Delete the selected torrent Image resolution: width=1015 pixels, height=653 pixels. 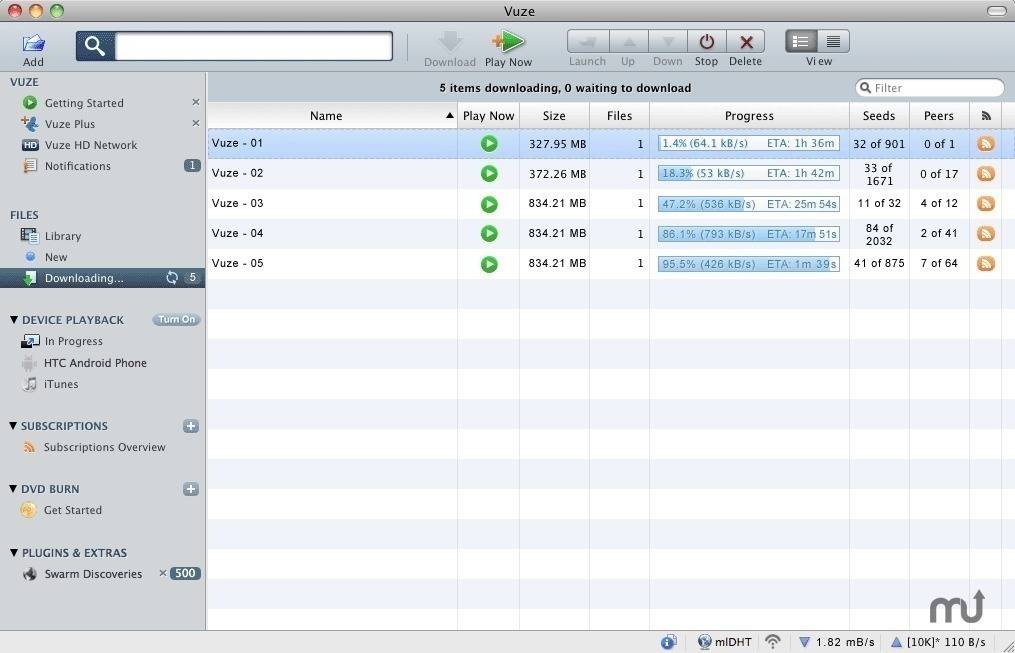746,41
